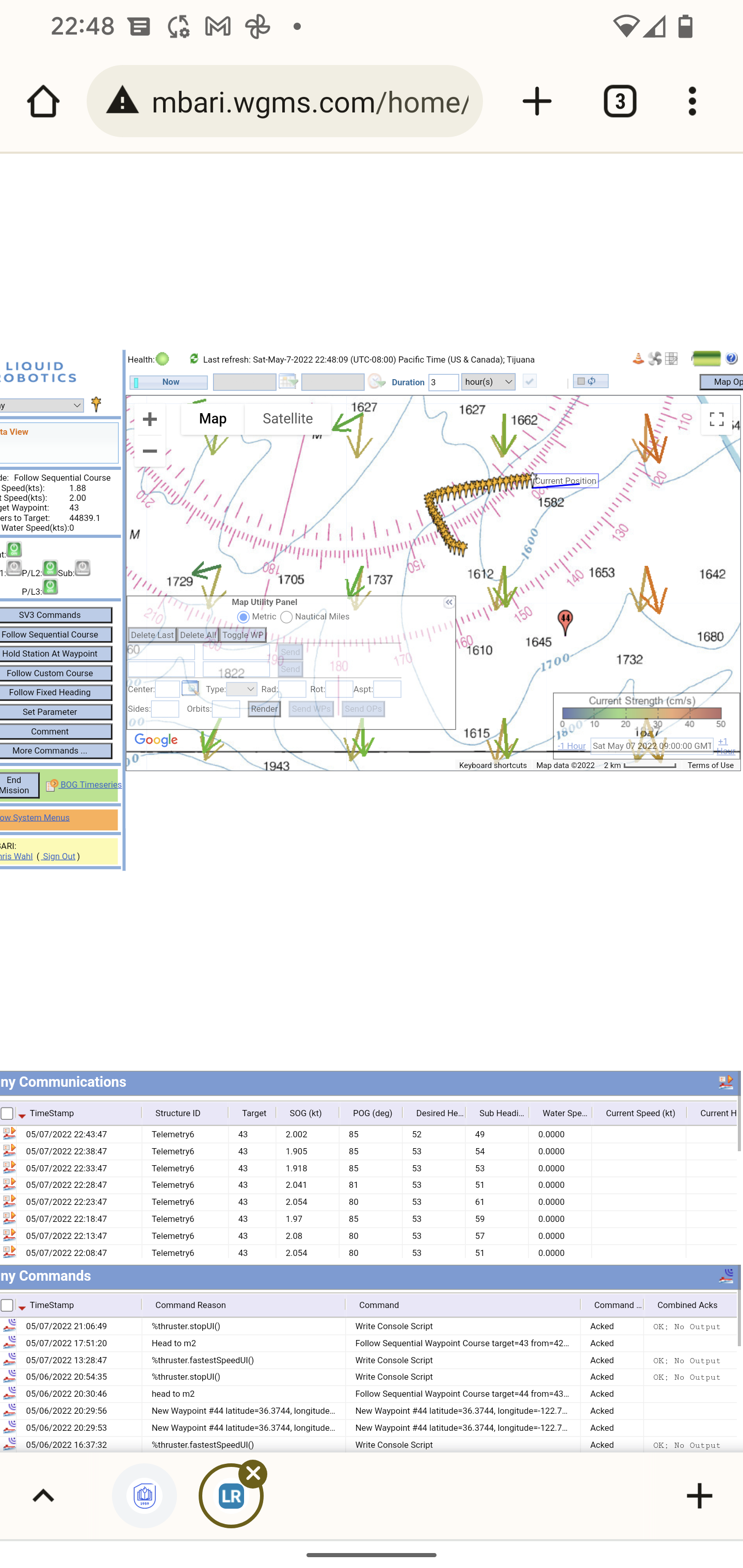
Task: Switch map to Map view
Action: [213, 419]
